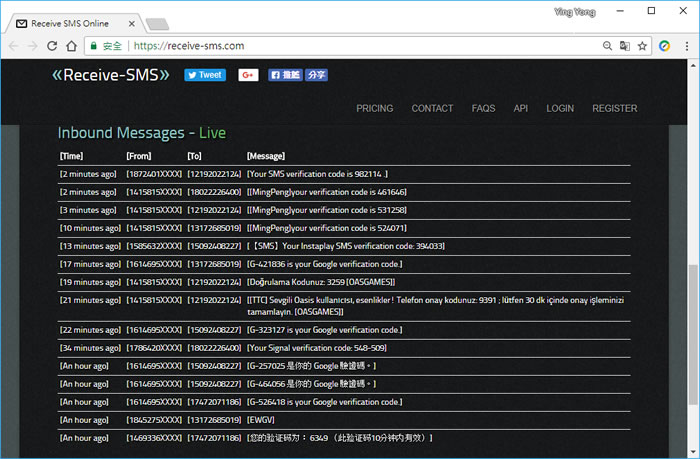Click the 22 minutes ago timestamp
700x459 pixels.
click(x=90, y=330)
